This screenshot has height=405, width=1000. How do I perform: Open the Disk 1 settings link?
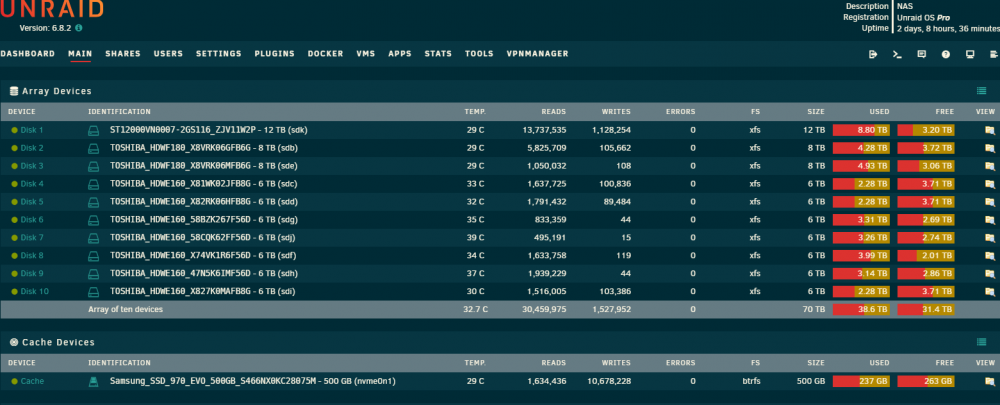(x=32, y=130)
